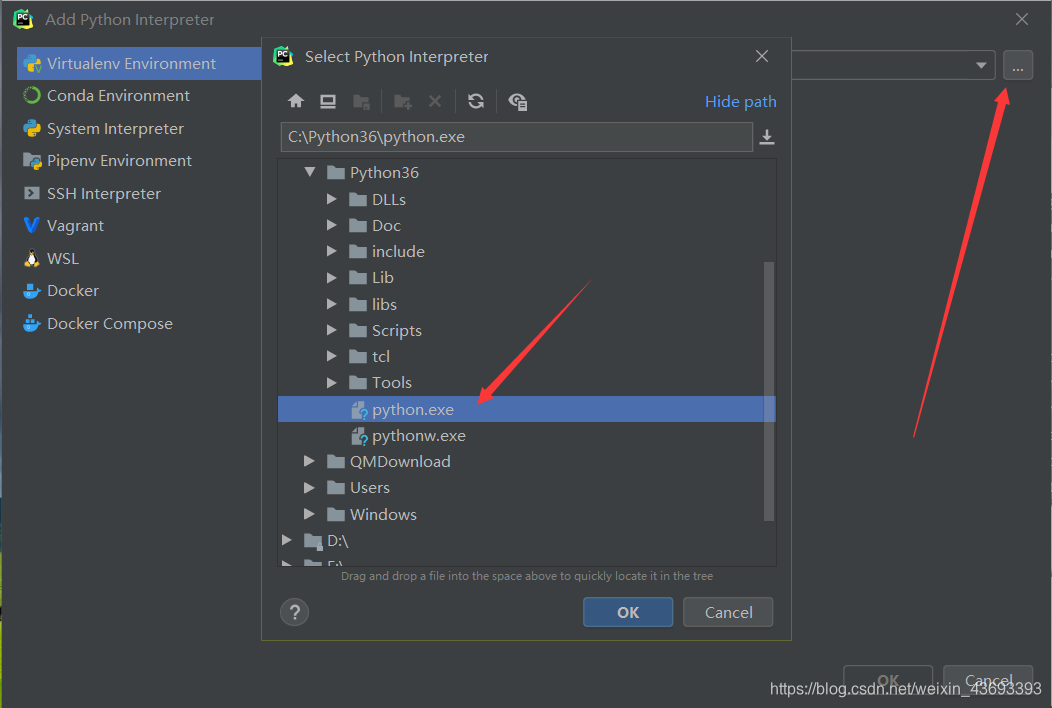Expand the Scripts folder

tap(331, 330)
